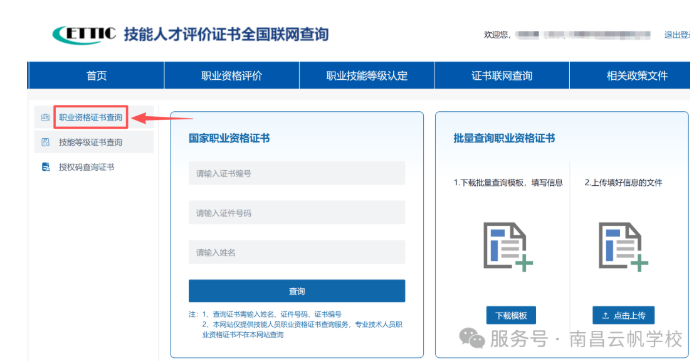This screenshot has width=690, height=361.
Task: Click the 欢迎您 greeting text
Action: pos(497,35)
